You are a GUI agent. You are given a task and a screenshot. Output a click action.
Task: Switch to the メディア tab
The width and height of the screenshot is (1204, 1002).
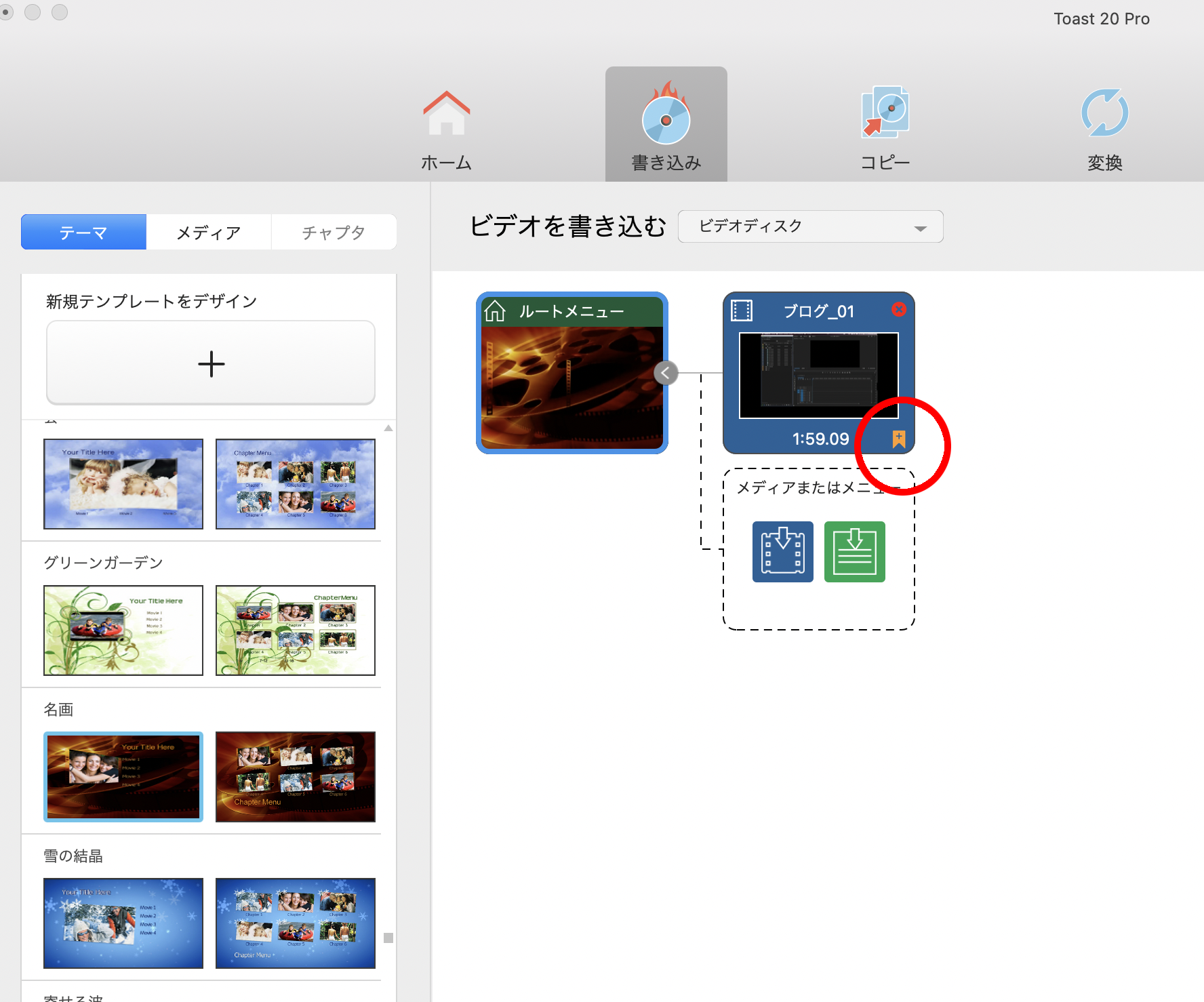pyautogui.click(x=208, y=232)
